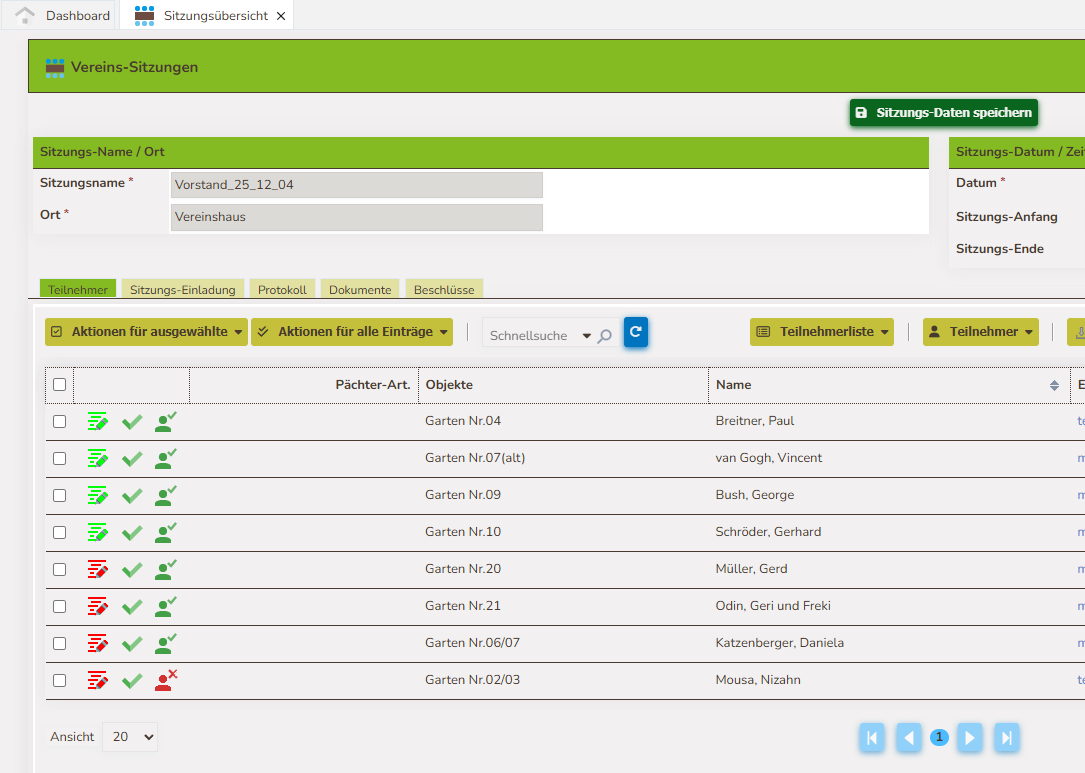Screen dimensions: 1085x773
Task: Go to the last page of results
Action: click(x=1006, y=738)
